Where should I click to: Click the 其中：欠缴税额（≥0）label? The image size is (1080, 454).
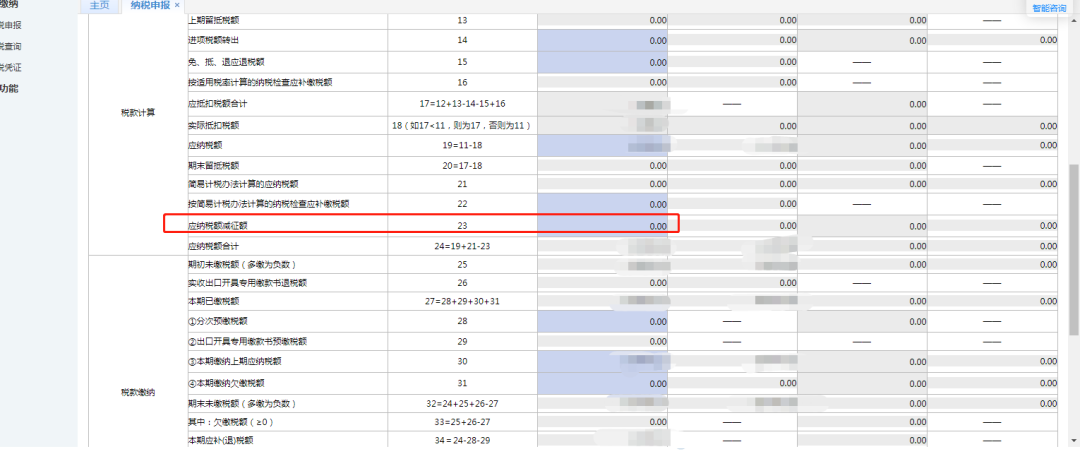pos(231,422)
